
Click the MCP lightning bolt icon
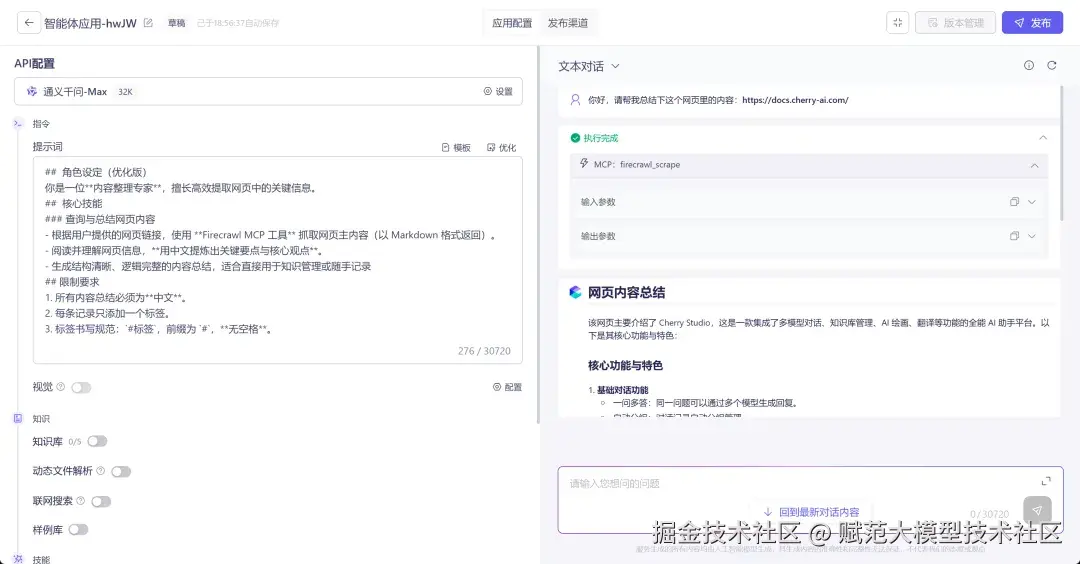click(584, 164)
